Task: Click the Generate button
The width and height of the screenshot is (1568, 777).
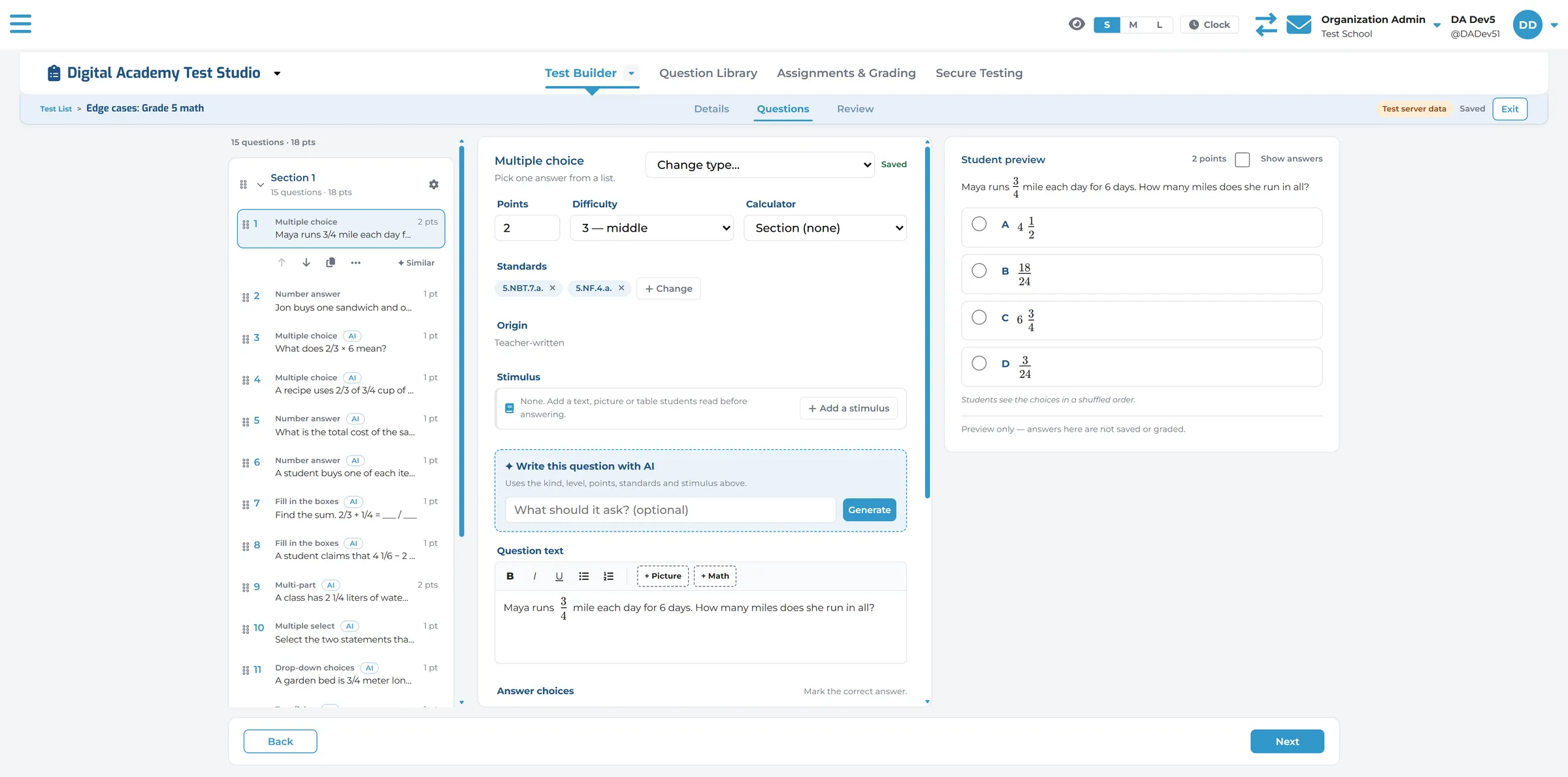Action: (x=869, y=510)
